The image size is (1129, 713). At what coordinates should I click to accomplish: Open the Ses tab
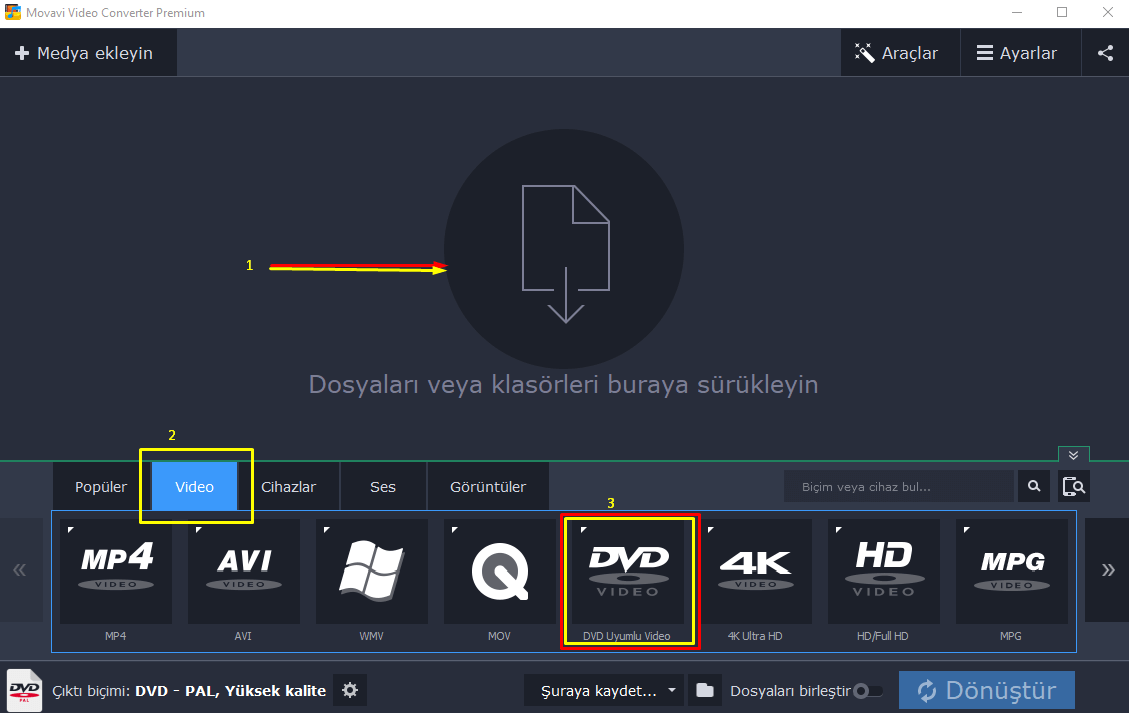(x=383, y=487)
